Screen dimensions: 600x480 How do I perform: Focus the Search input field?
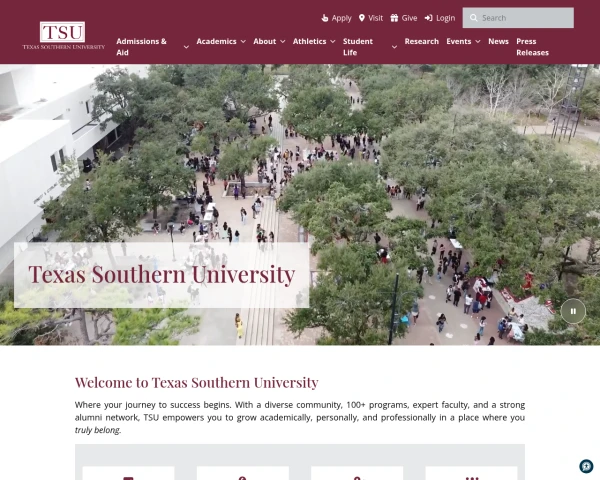[518, 18]
